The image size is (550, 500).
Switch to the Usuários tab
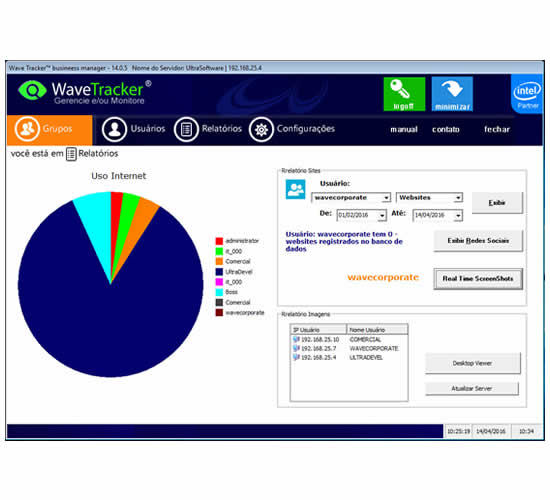tap(148, 128)
